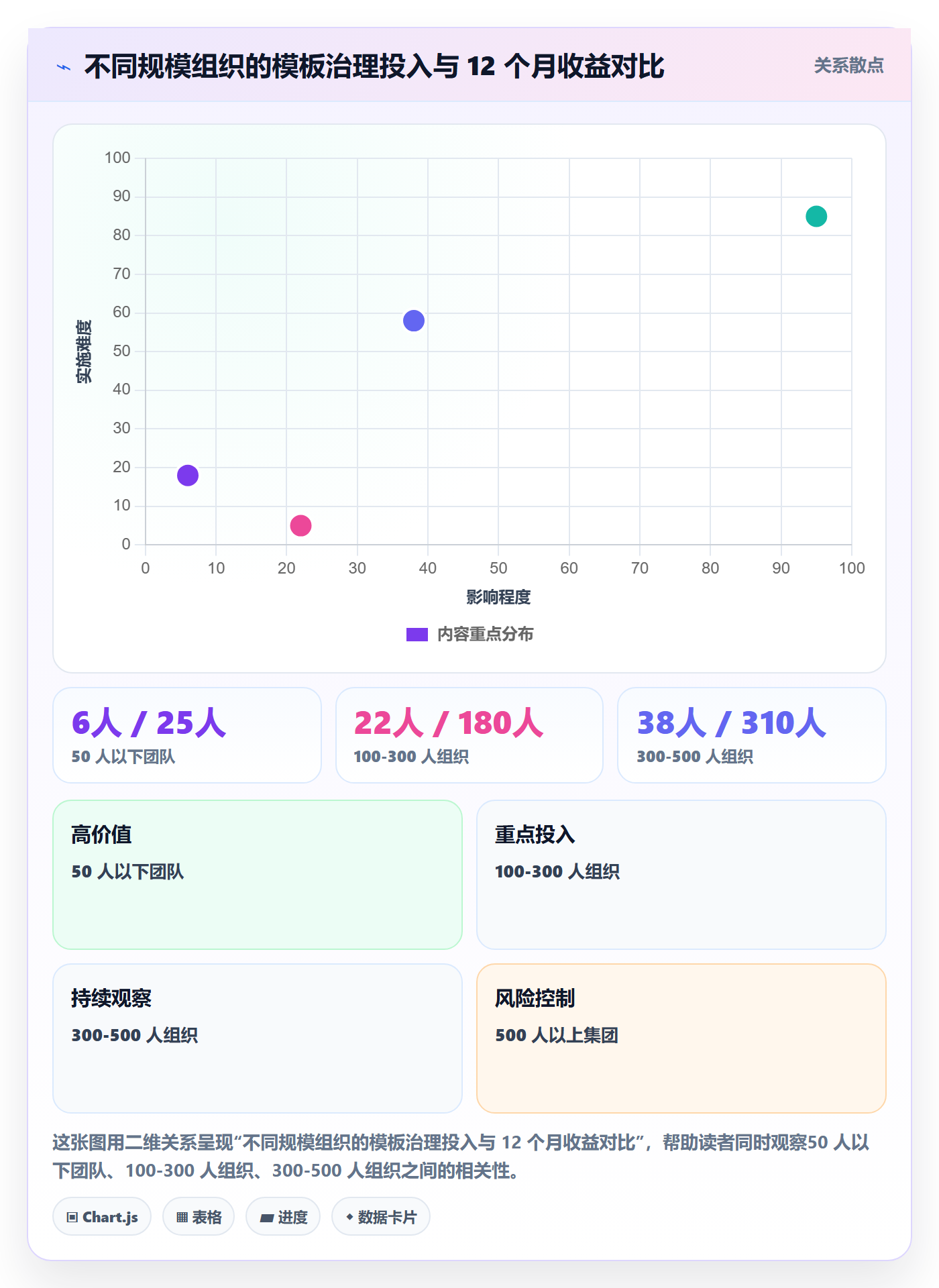Click the 表格 tag
Viewport: 939px width, 1288px height.
[x=199, y=1217]
